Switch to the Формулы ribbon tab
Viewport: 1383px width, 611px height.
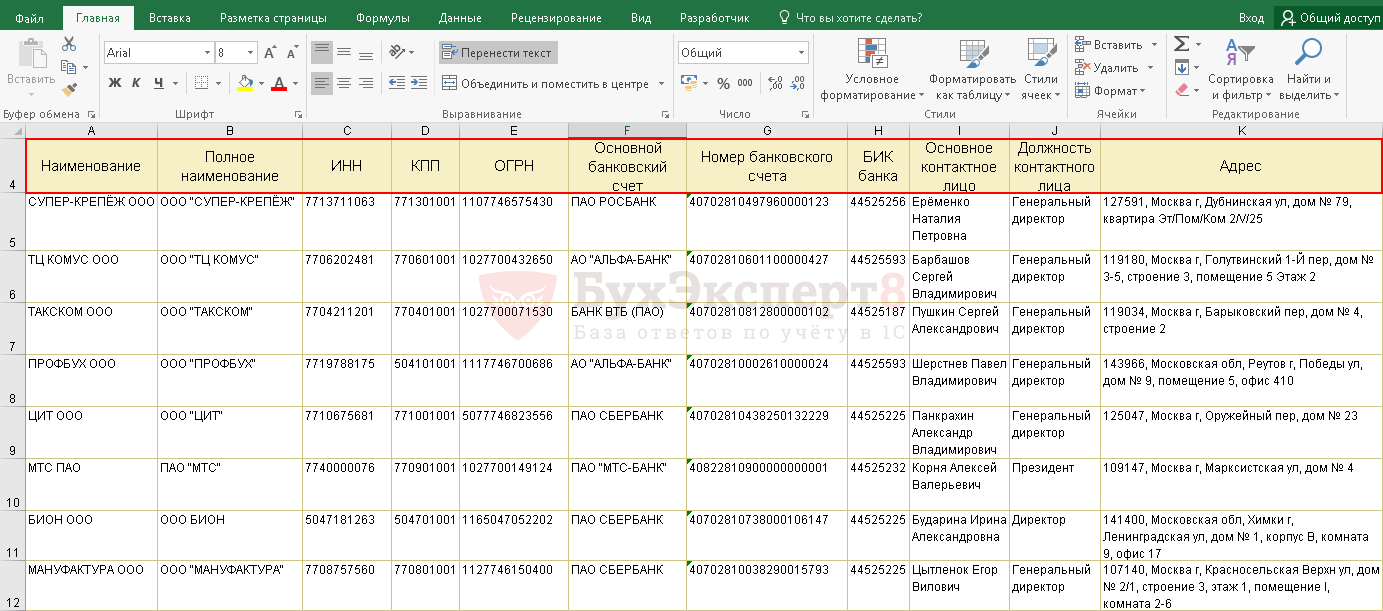coord(383,18)
